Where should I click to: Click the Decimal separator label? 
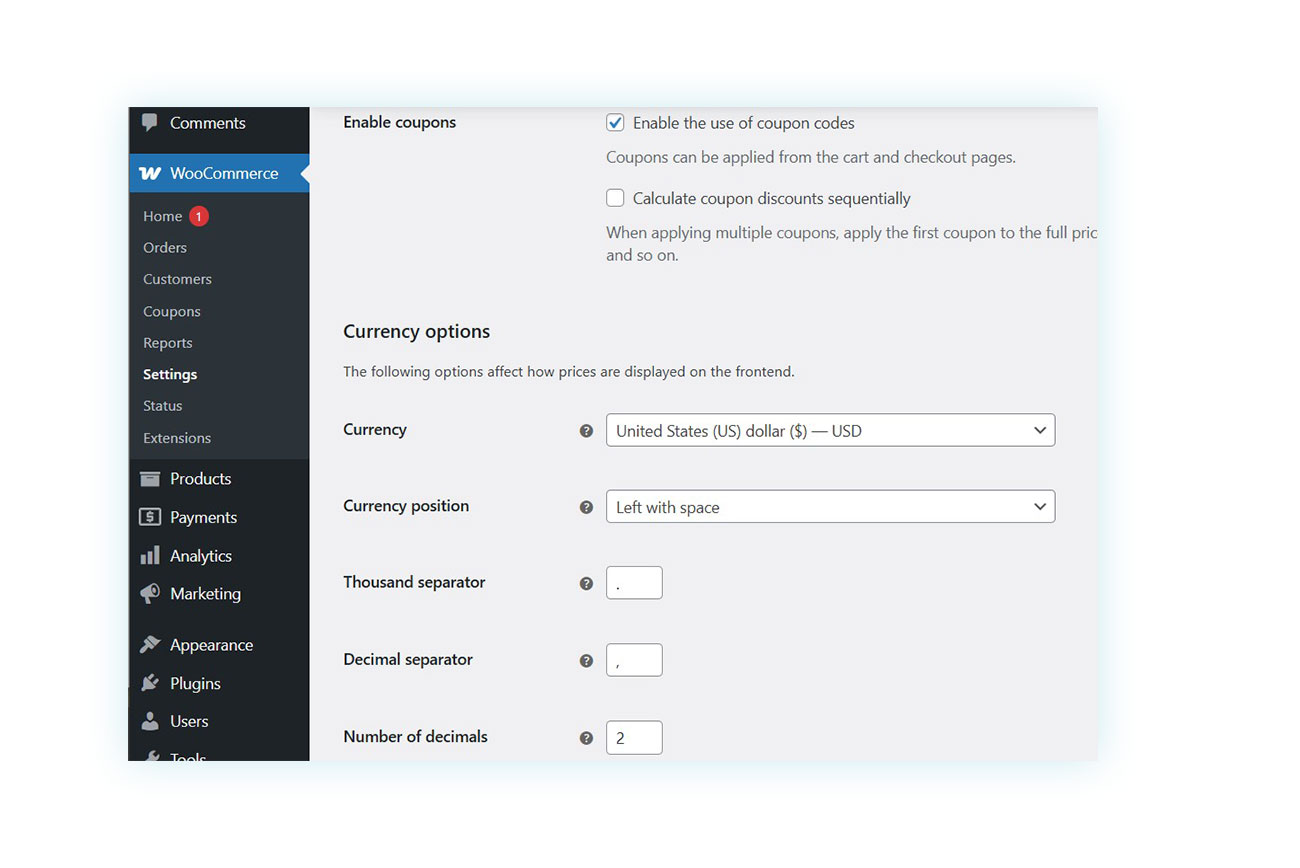[x=408, y=659]
